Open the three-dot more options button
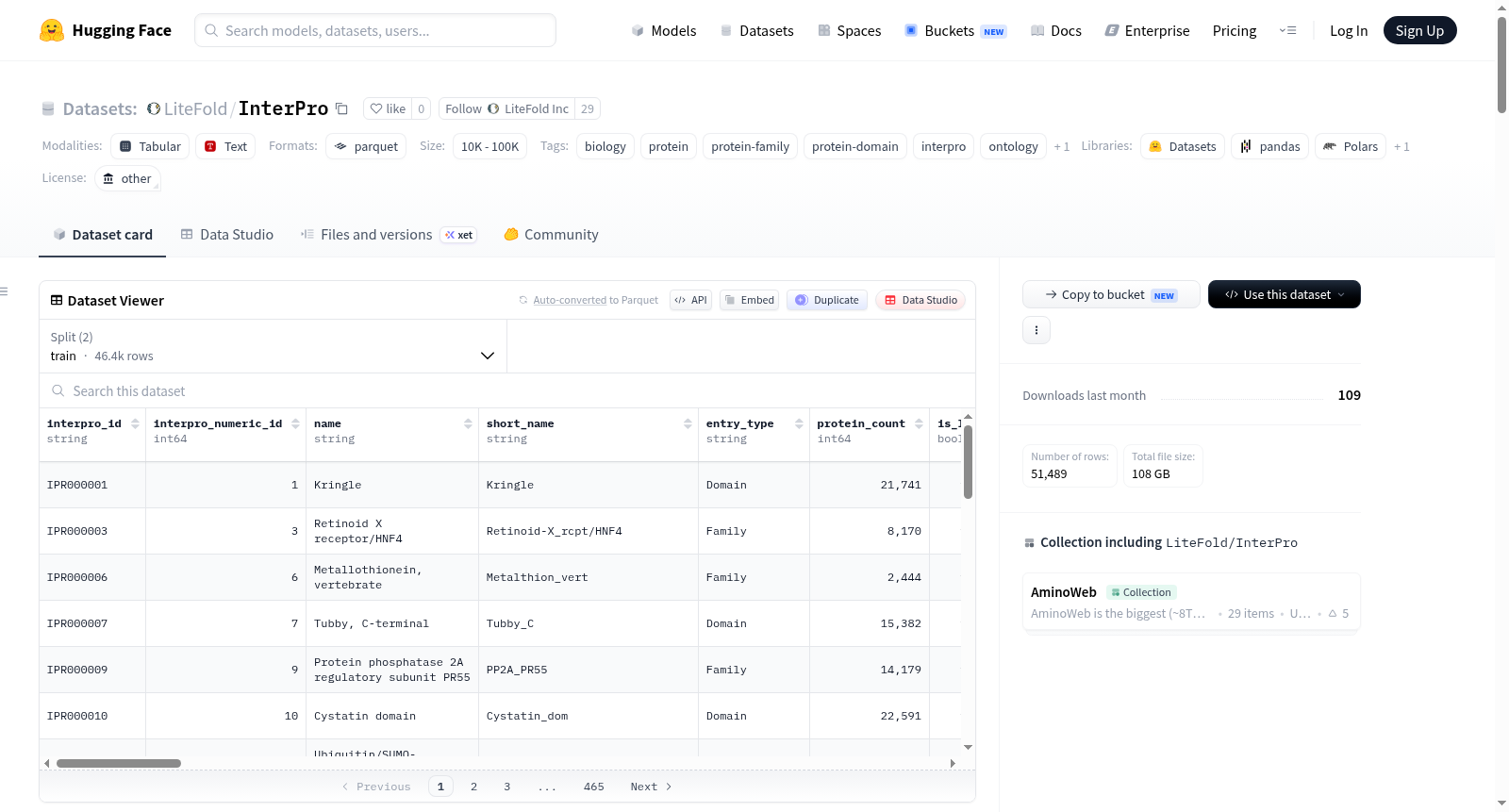 click(x=1036, y=330)
